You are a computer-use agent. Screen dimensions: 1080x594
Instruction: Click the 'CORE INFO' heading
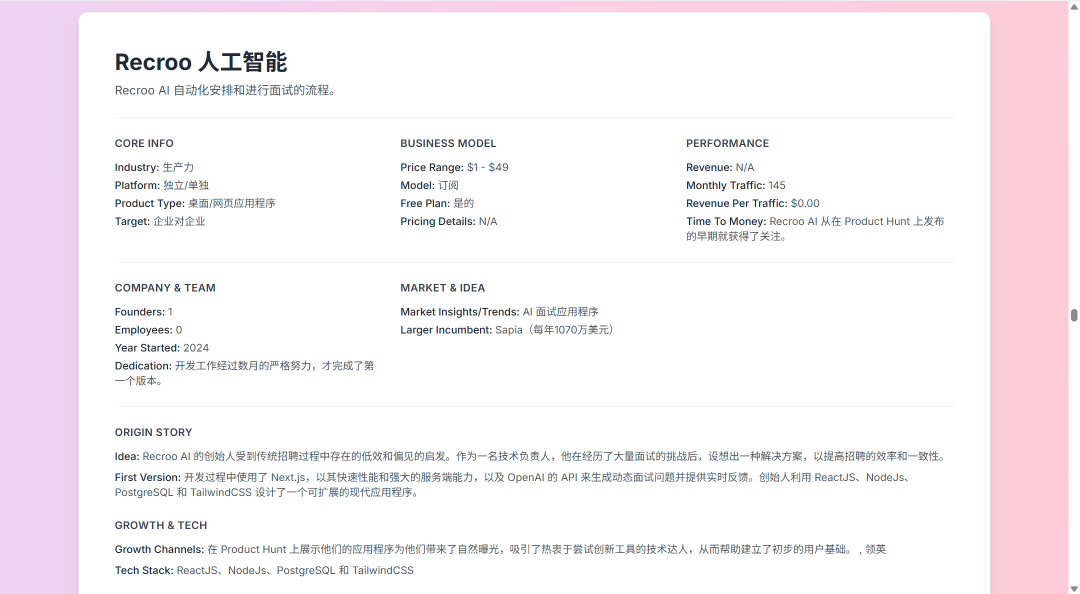point(144,143)
